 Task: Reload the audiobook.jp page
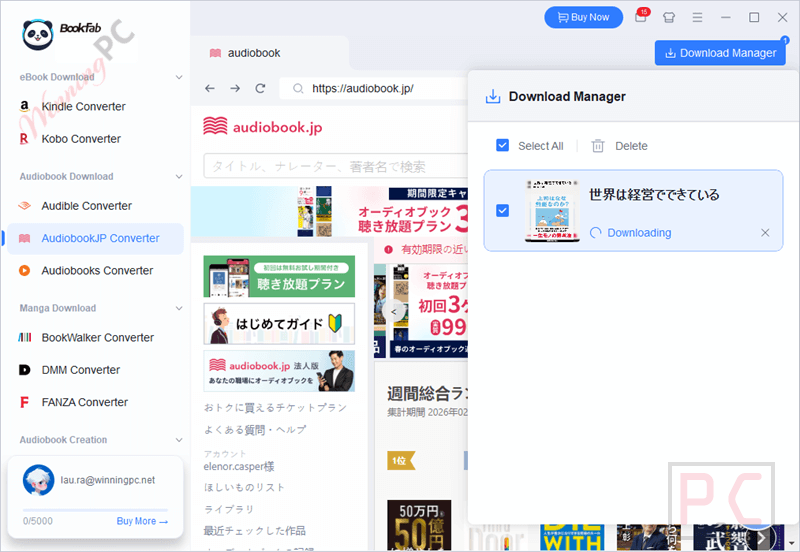point(260,89)
